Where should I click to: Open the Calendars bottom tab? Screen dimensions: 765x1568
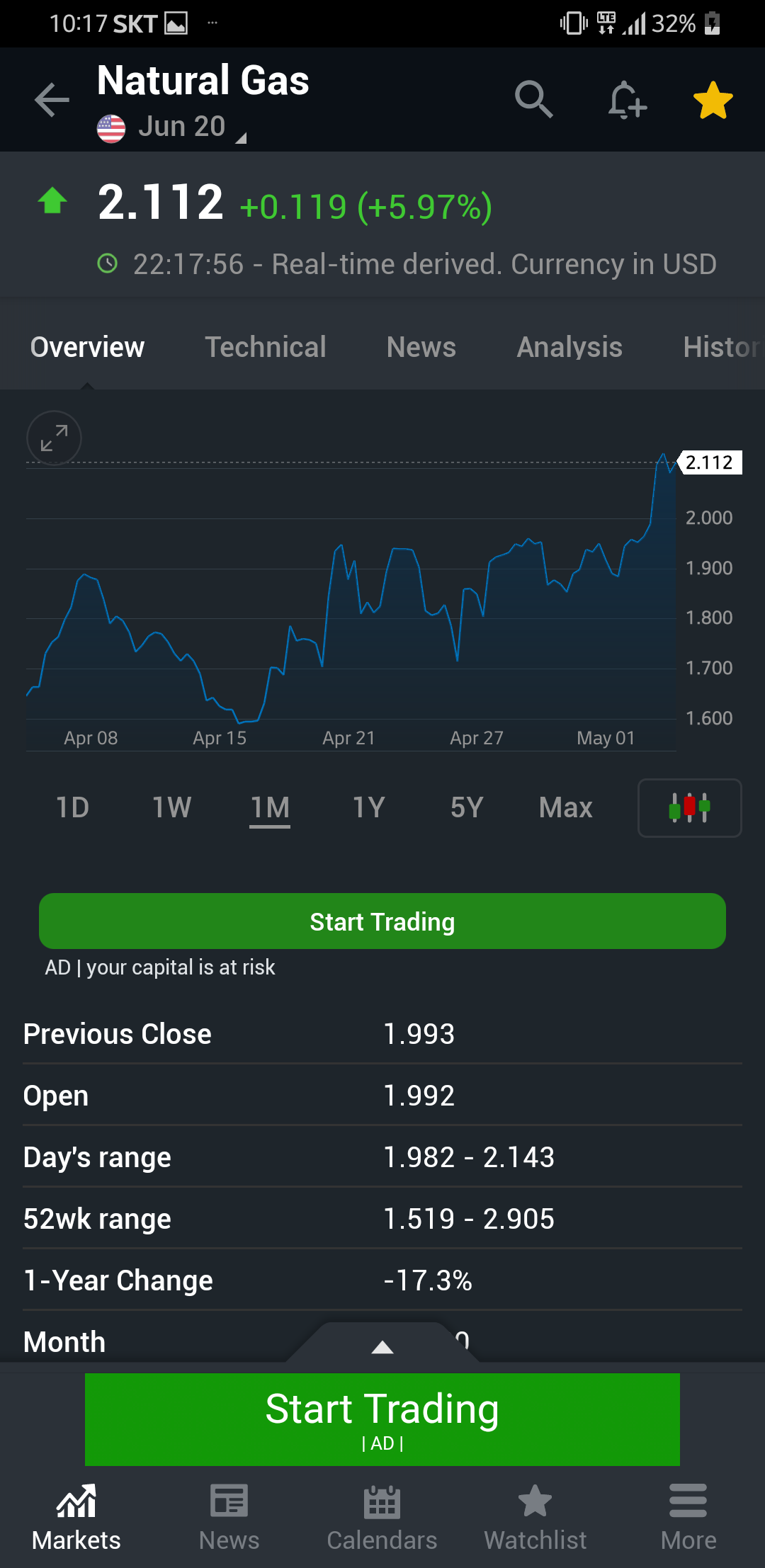(382, 1517)
